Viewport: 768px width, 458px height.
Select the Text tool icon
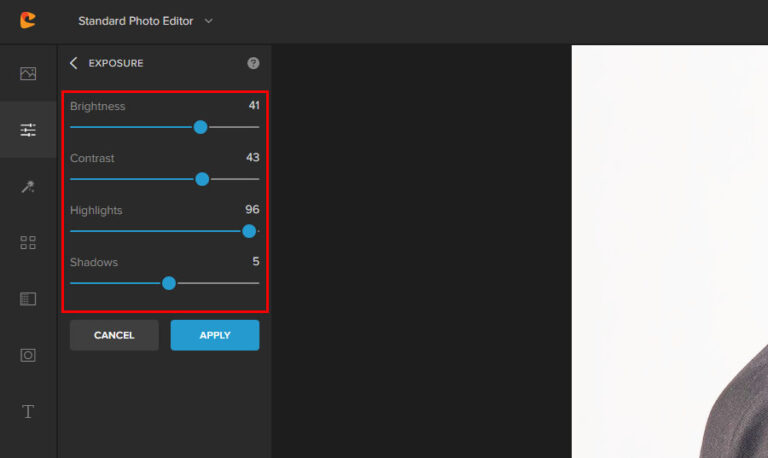click(28, 411)
